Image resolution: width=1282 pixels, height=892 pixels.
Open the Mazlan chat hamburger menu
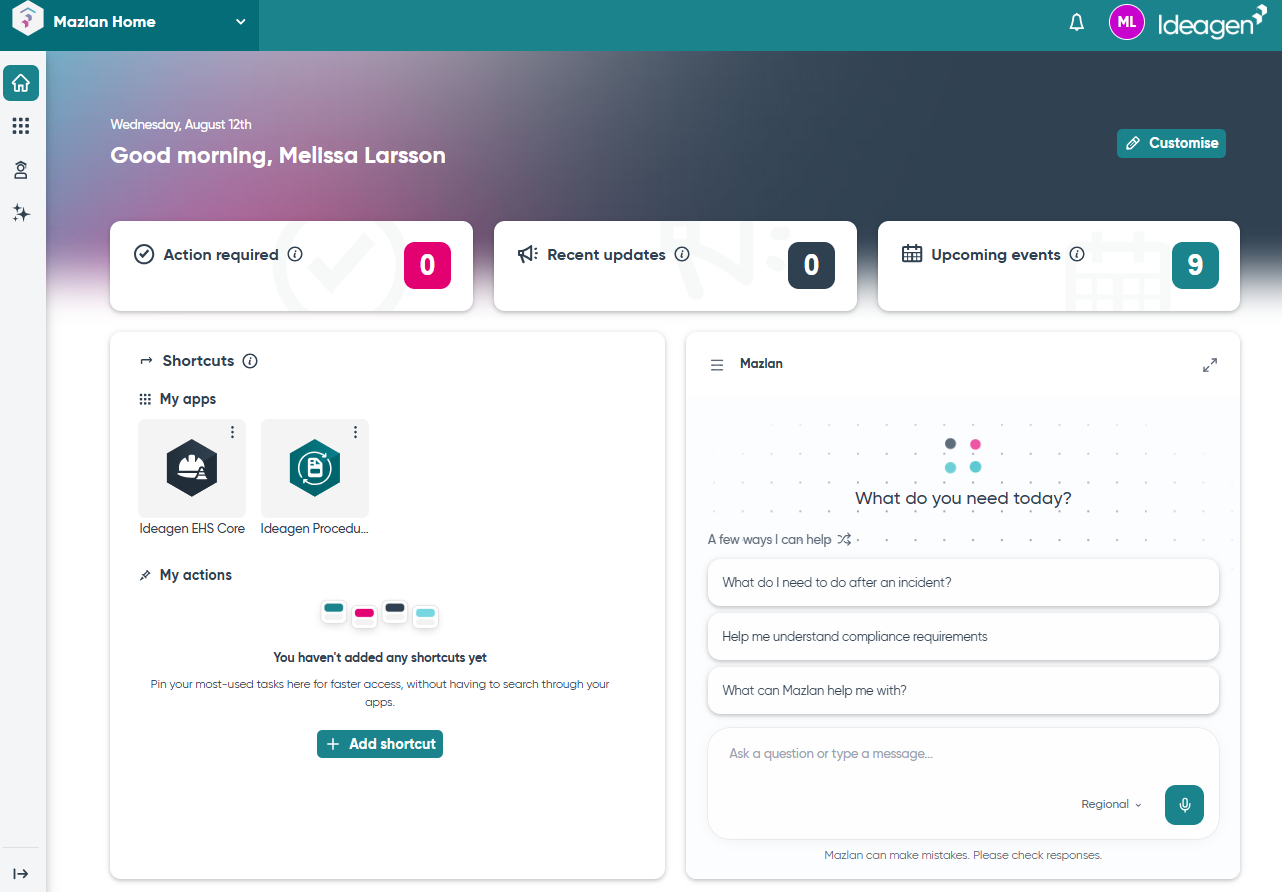pos(717,365)
